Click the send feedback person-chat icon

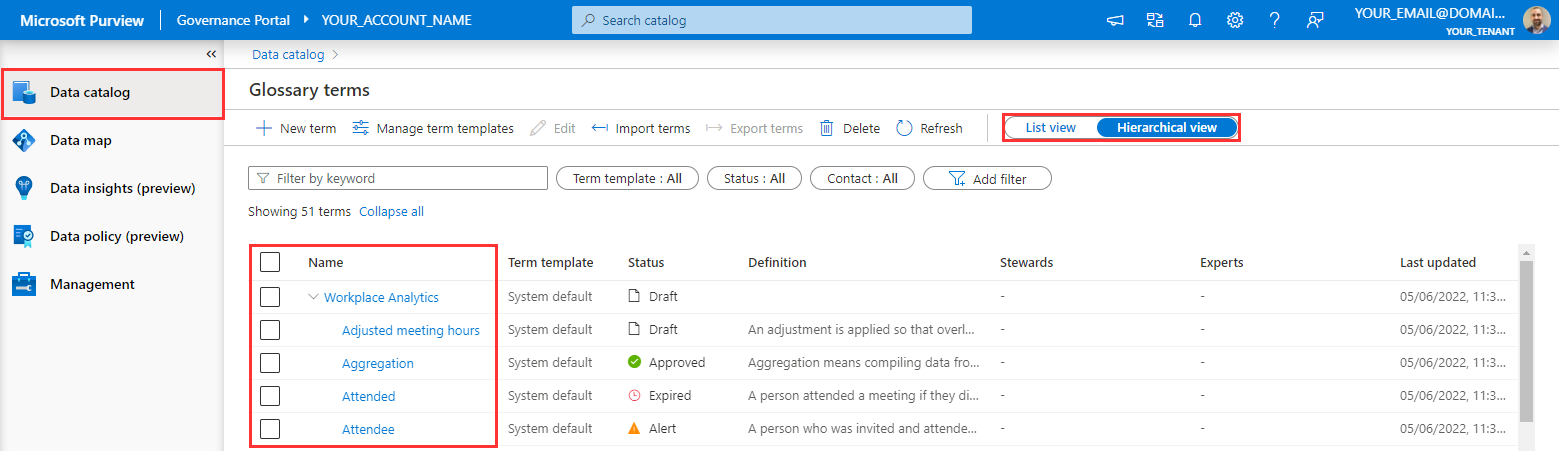(x=1315, y=20)
